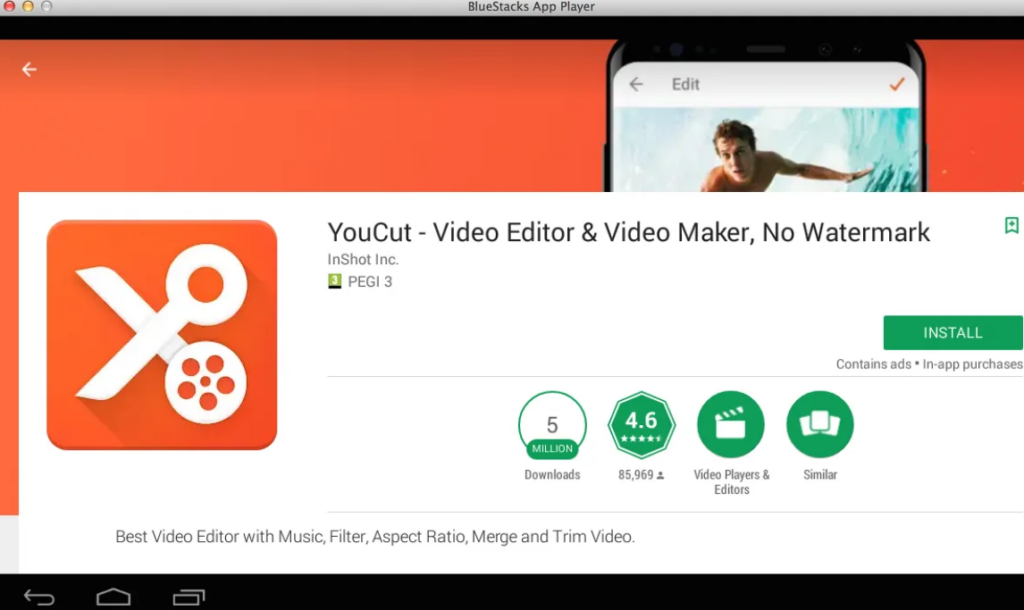Click the PEGI 3 rating text
The height and width of the screenshot is (610, 1024).
point(370,281)
